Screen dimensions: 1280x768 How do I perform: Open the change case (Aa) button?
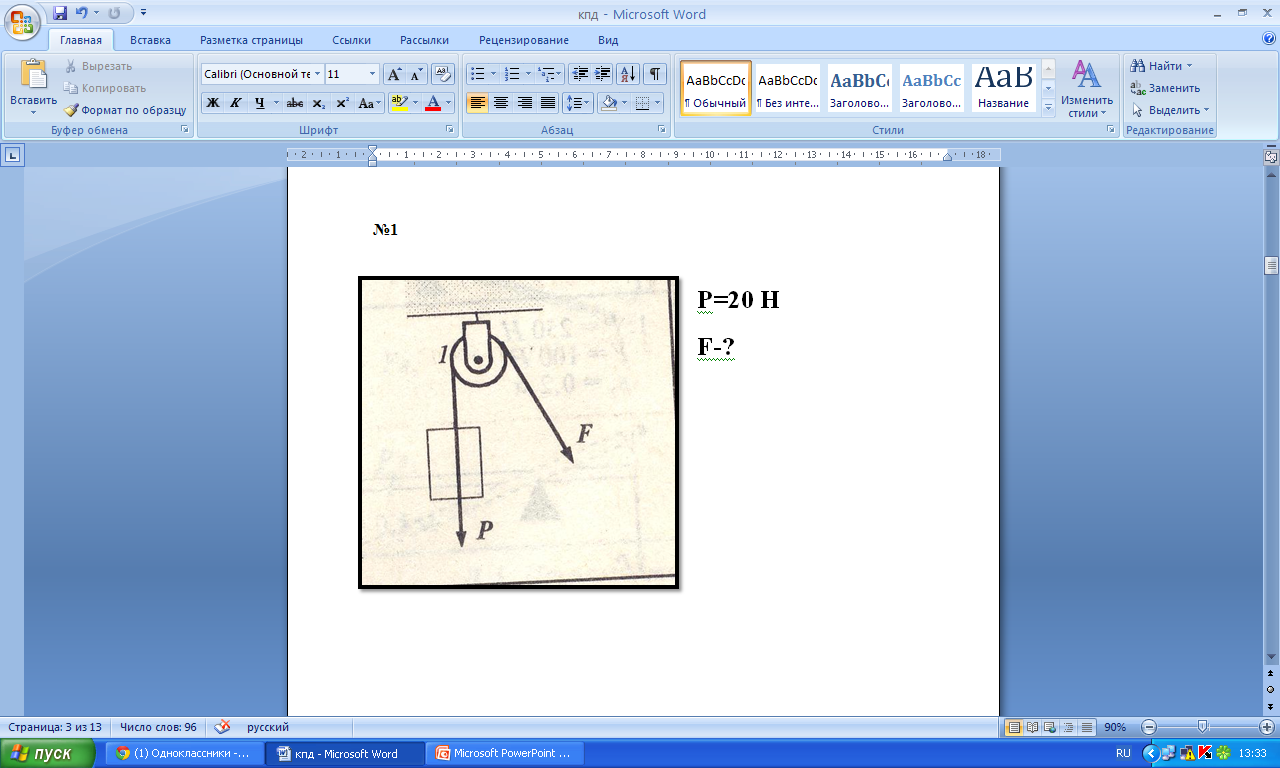point(369,103)
